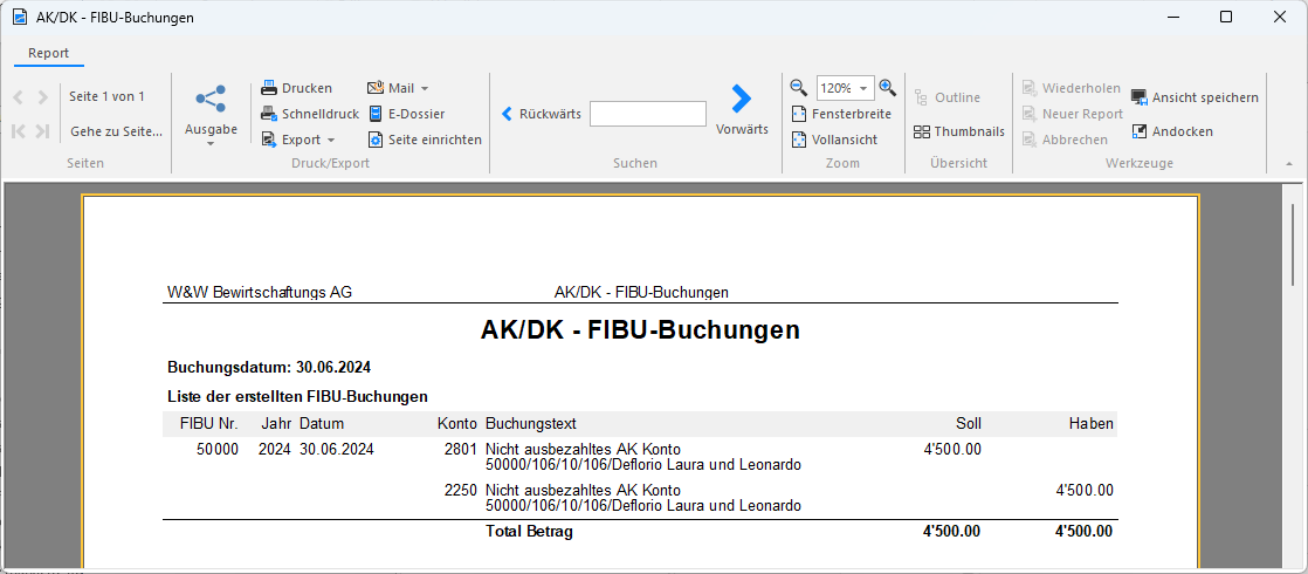Click the Total Betrag label
Image resolution: width=1308 pixels, height=574 pixels.
tap(529, 532)
